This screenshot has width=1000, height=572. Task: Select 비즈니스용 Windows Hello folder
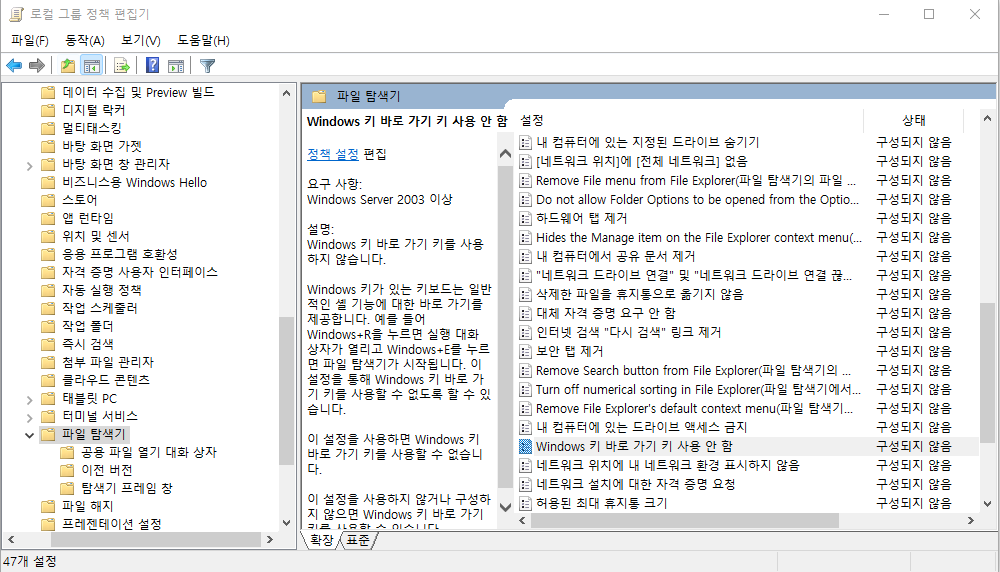tap(135, 182)
